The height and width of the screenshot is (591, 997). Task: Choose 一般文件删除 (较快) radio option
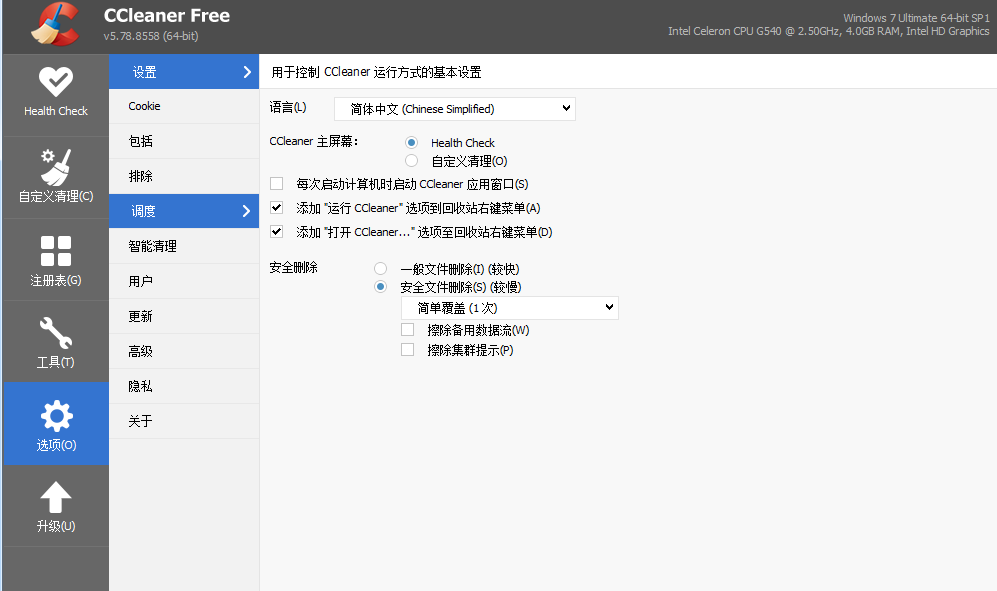click(x=380, y=269)
